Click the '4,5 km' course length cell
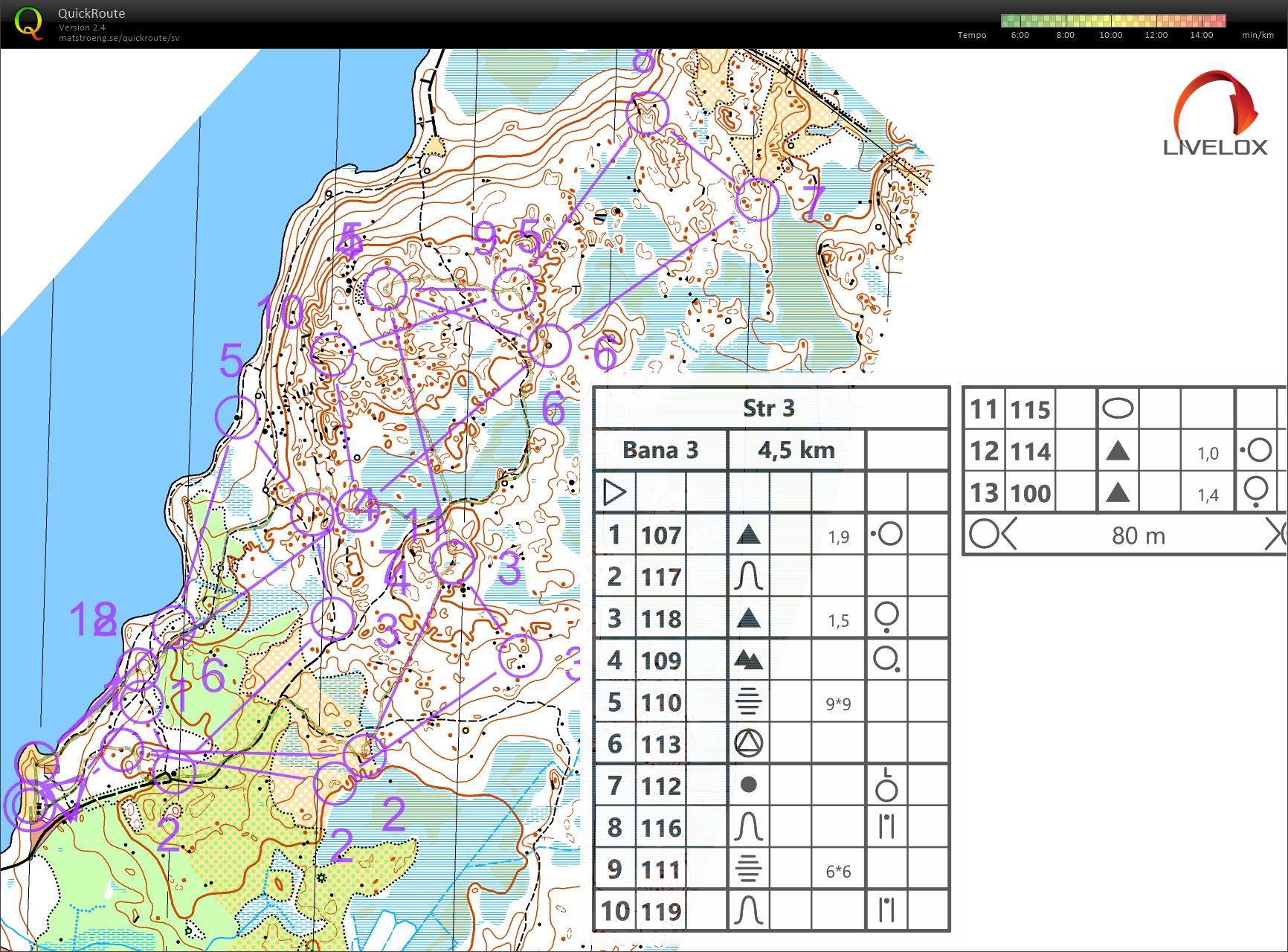Screen dimensions: 1288x952 click(x=796, y=450)
